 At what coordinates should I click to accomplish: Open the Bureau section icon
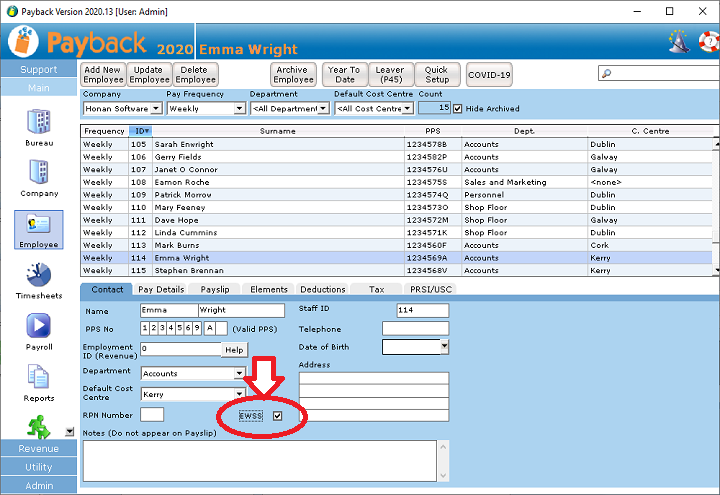point(39,122)
